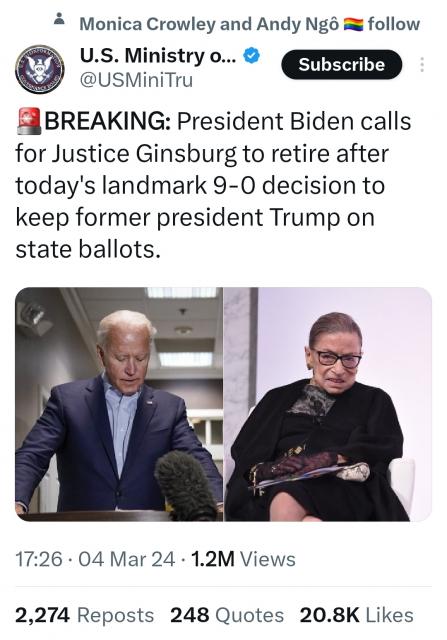Viewport: 447px width, 640px height.
Task: Open the 17:26 · 04 Mar 24 timestamp
Action: click(95, 559)
